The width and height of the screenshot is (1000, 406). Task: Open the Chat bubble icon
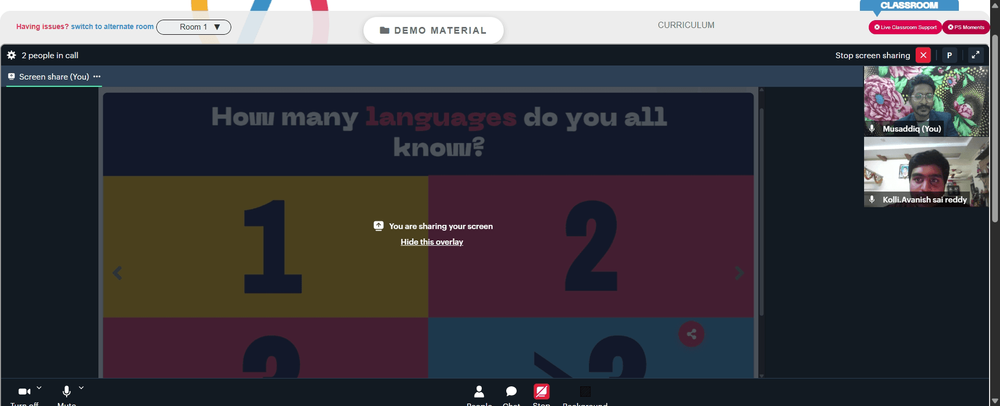click(x=511, y=391)
